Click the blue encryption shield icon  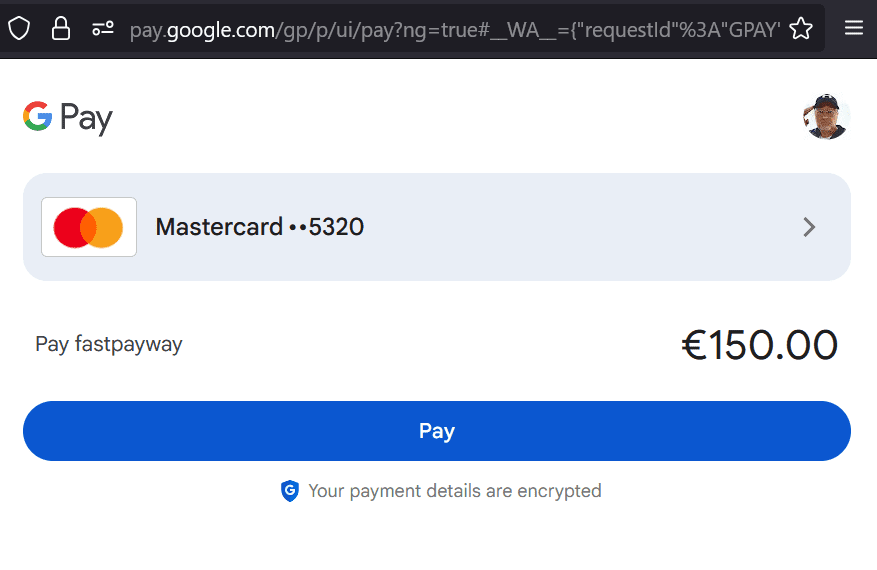coord(290,491)
